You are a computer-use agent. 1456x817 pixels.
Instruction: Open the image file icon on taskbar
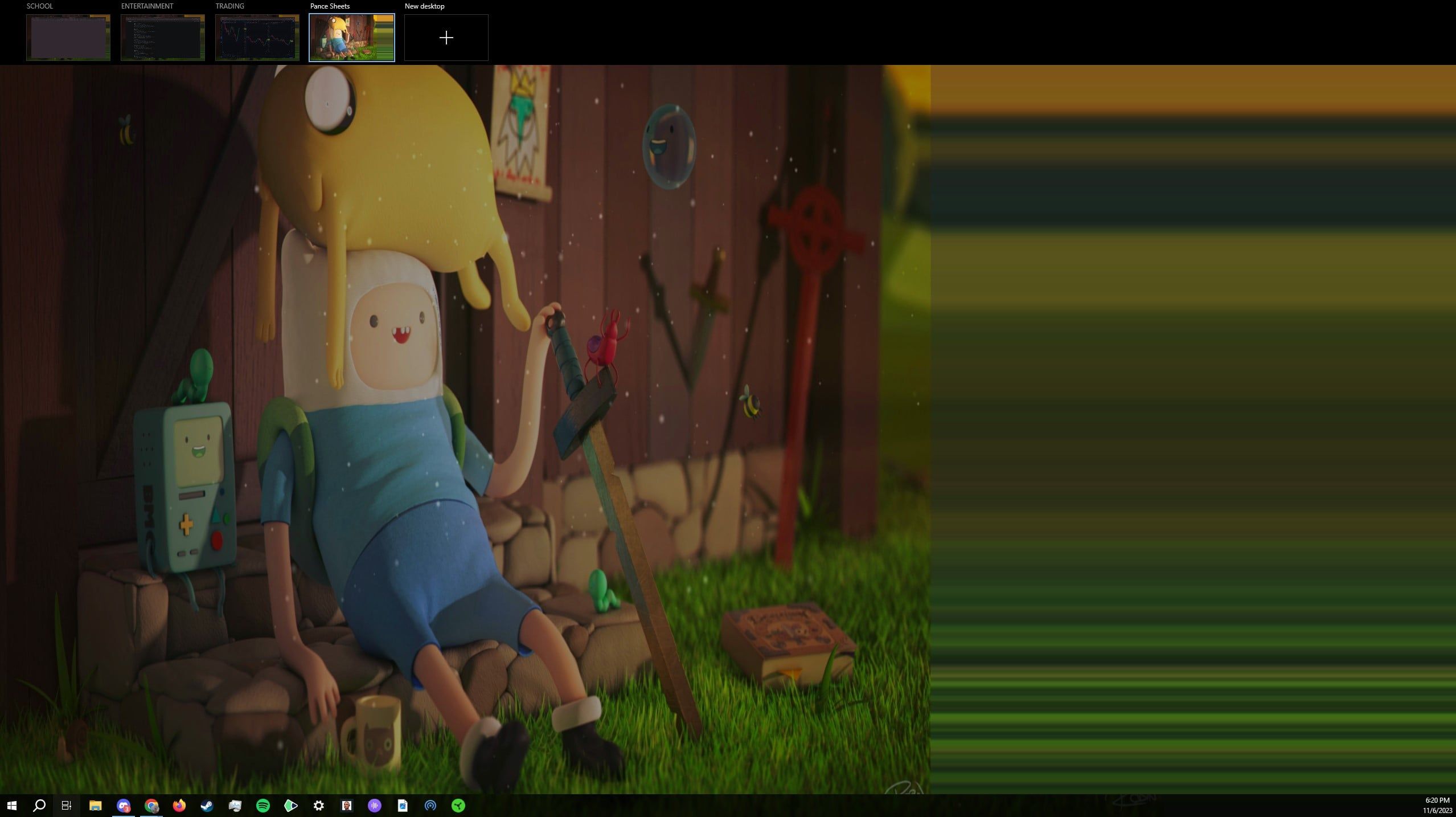tap(403, 806)
